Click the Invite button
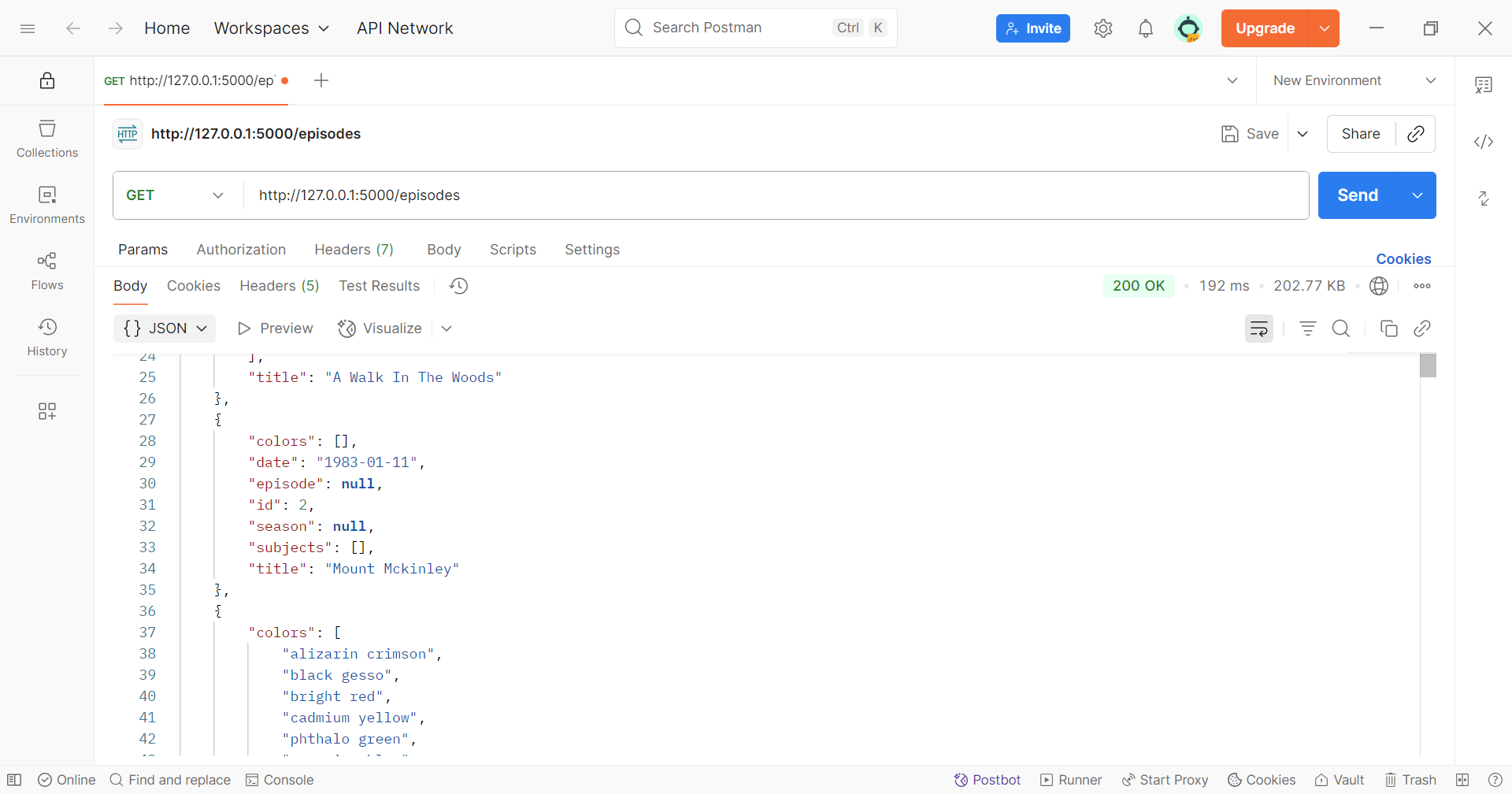The height and width of the screenshot is (794, 1512). pyautogui.click(x=1033, y=28)
